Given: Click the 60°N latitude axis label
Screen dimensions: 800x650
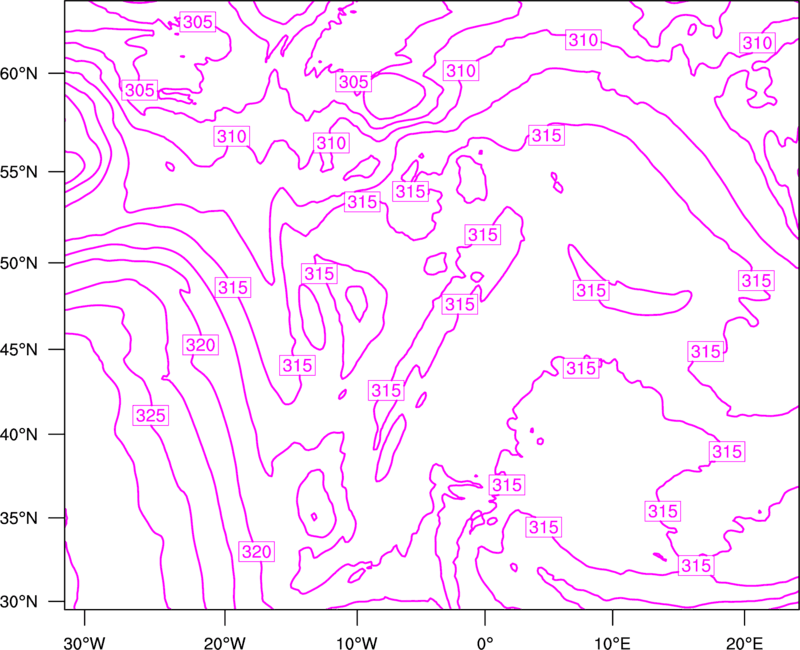Looking at the screenshot, I should 19,73.
